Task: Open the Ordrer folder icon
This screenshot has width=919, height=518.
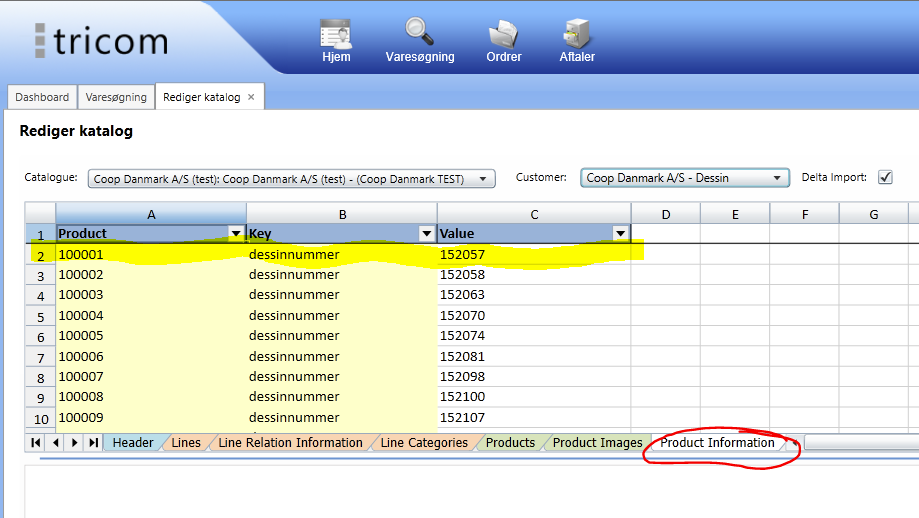Action: click(503, 40)
